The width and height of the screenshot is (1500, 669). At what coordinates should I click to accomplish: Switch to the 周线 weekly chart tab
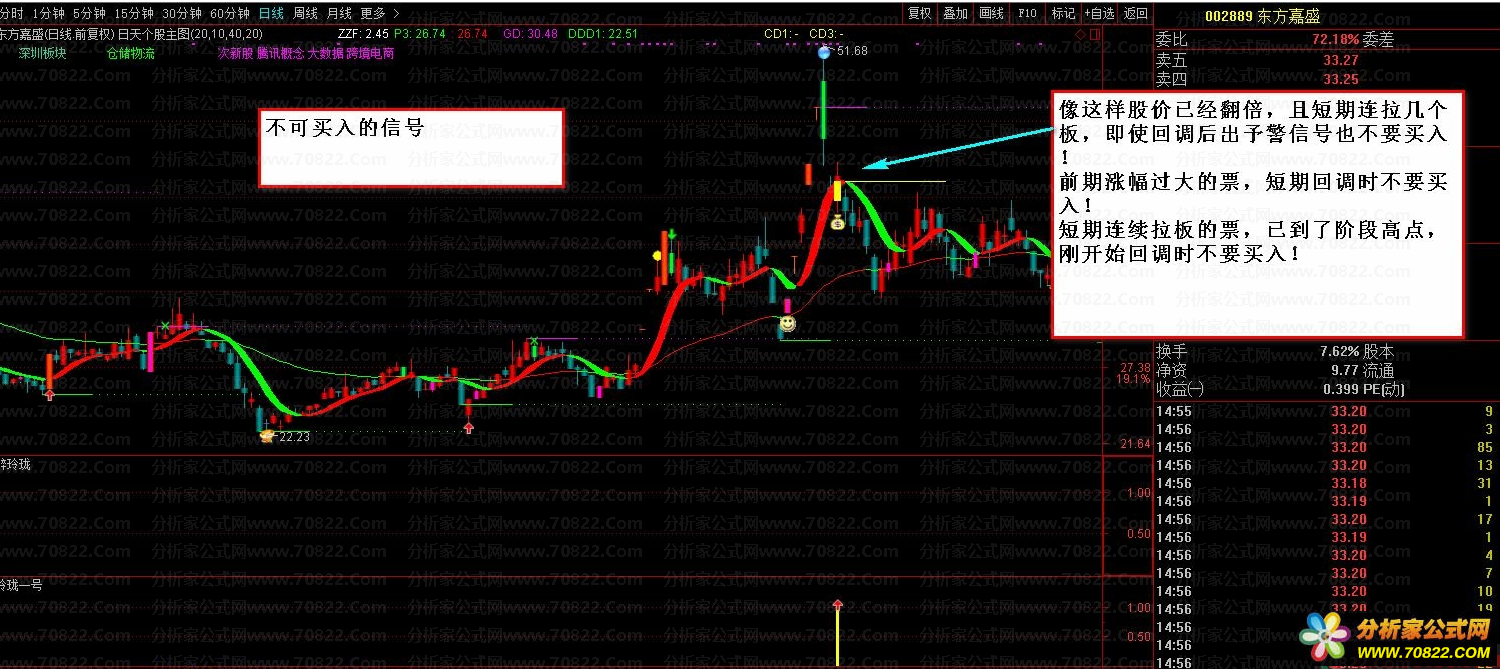(x=305, y=13)
